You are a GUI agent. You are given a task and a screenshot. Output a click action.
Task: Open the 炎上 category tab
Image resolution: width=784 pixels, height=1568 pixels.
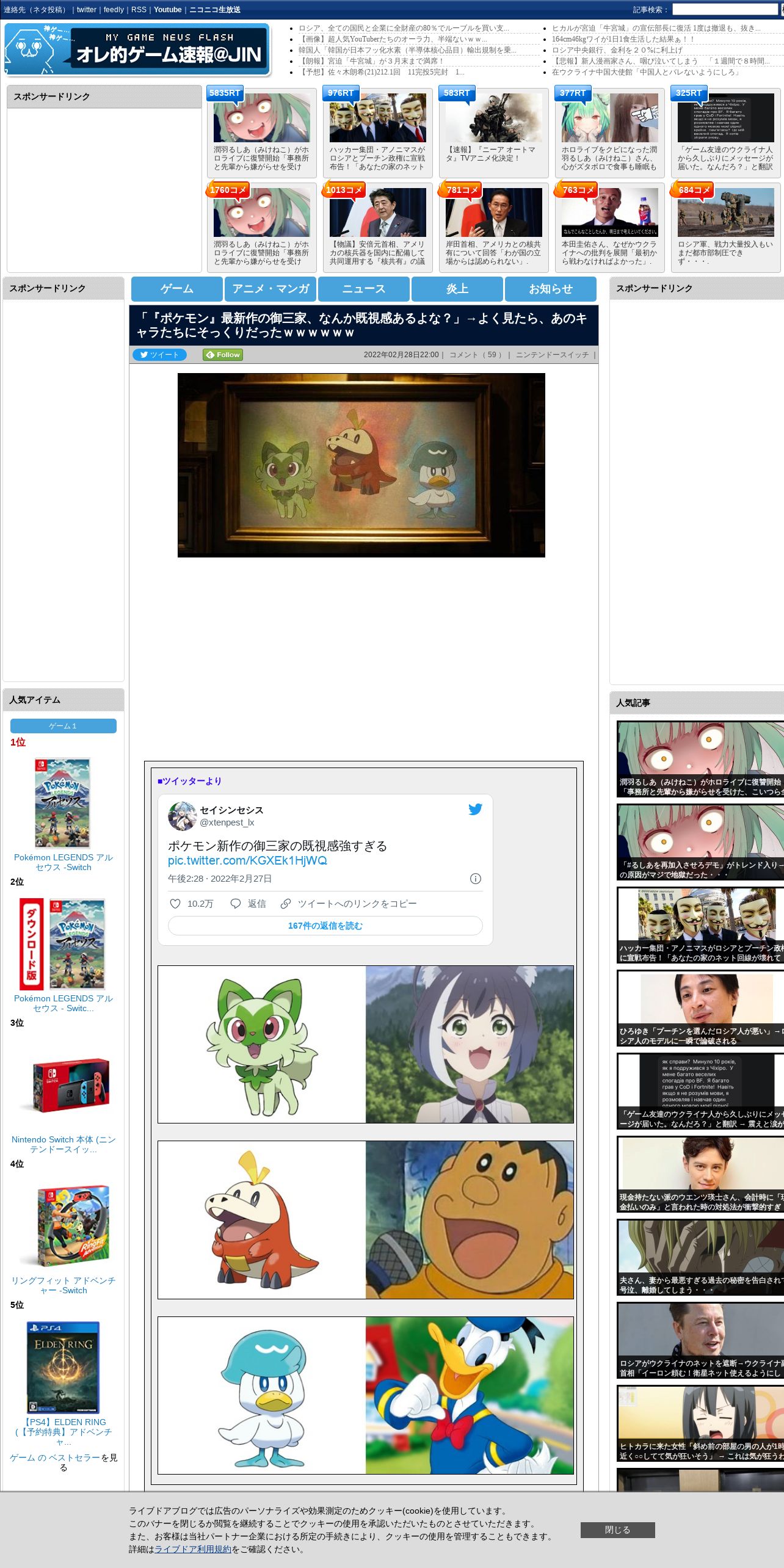point(457,289)
